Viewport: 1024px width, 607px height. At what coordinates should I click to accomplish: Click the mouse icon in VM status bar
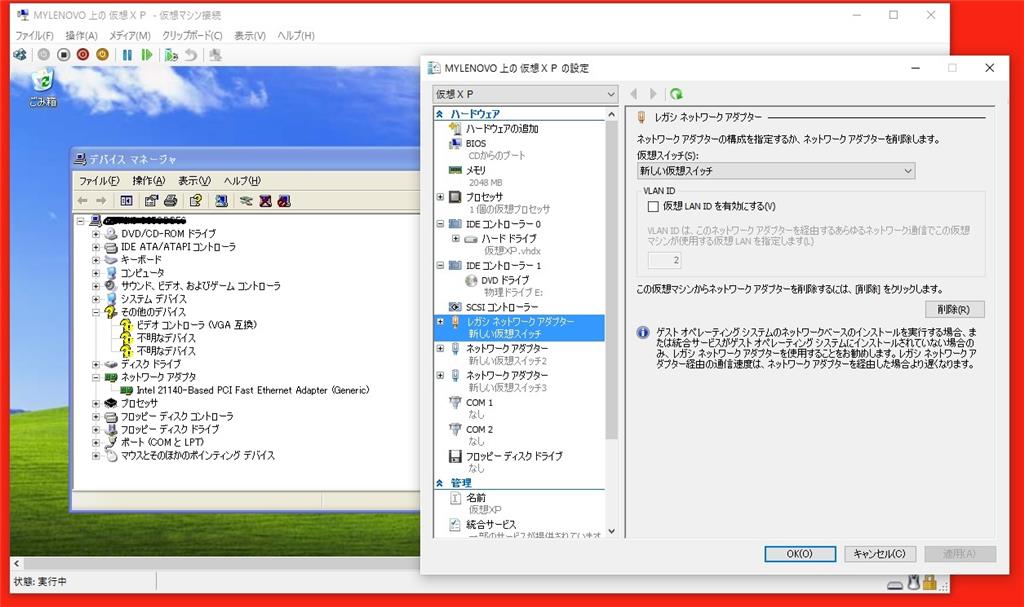point(914,582)
